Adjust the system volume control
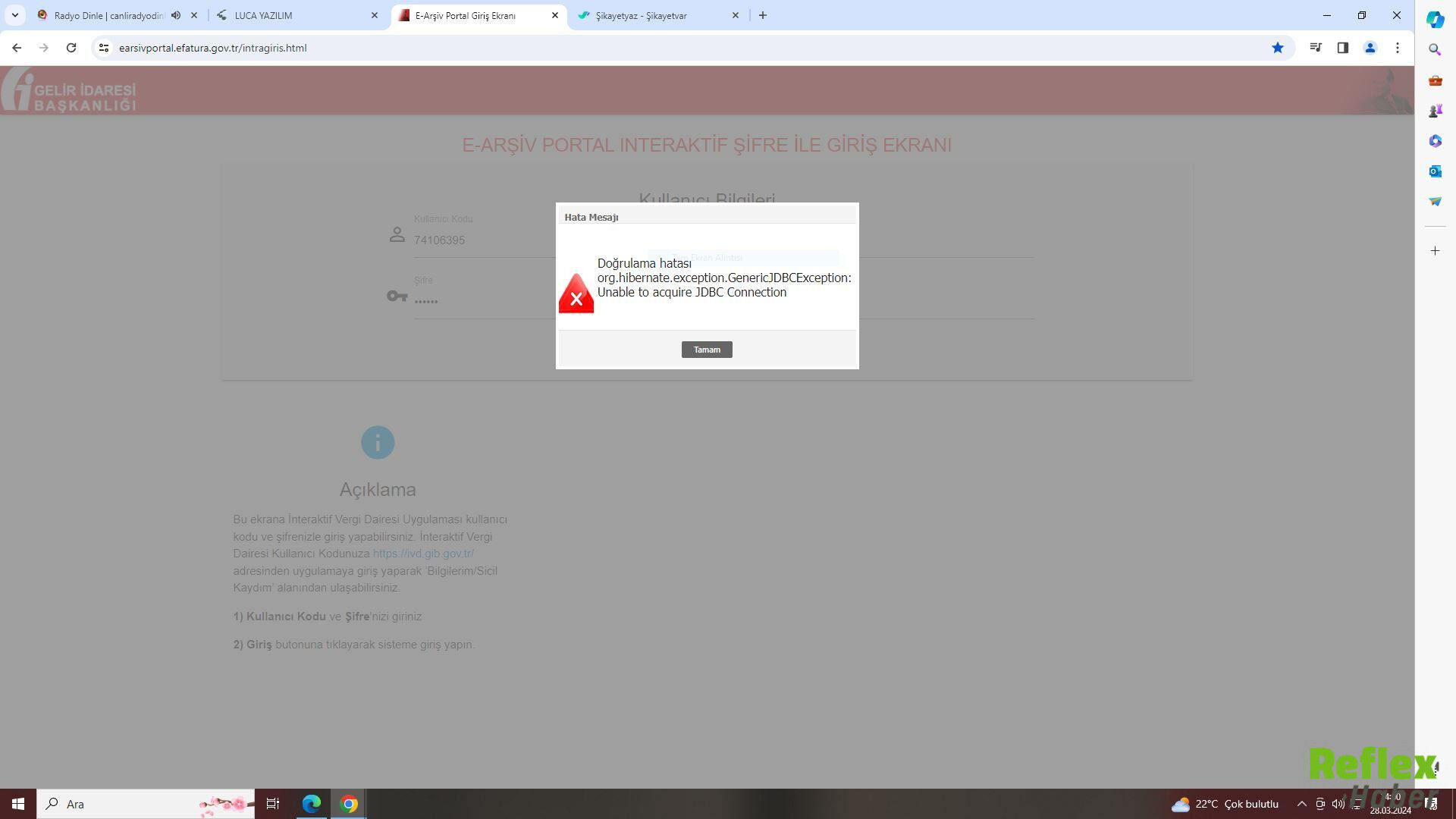Screen dimensions: 1456x819 tap(1337, 803)
